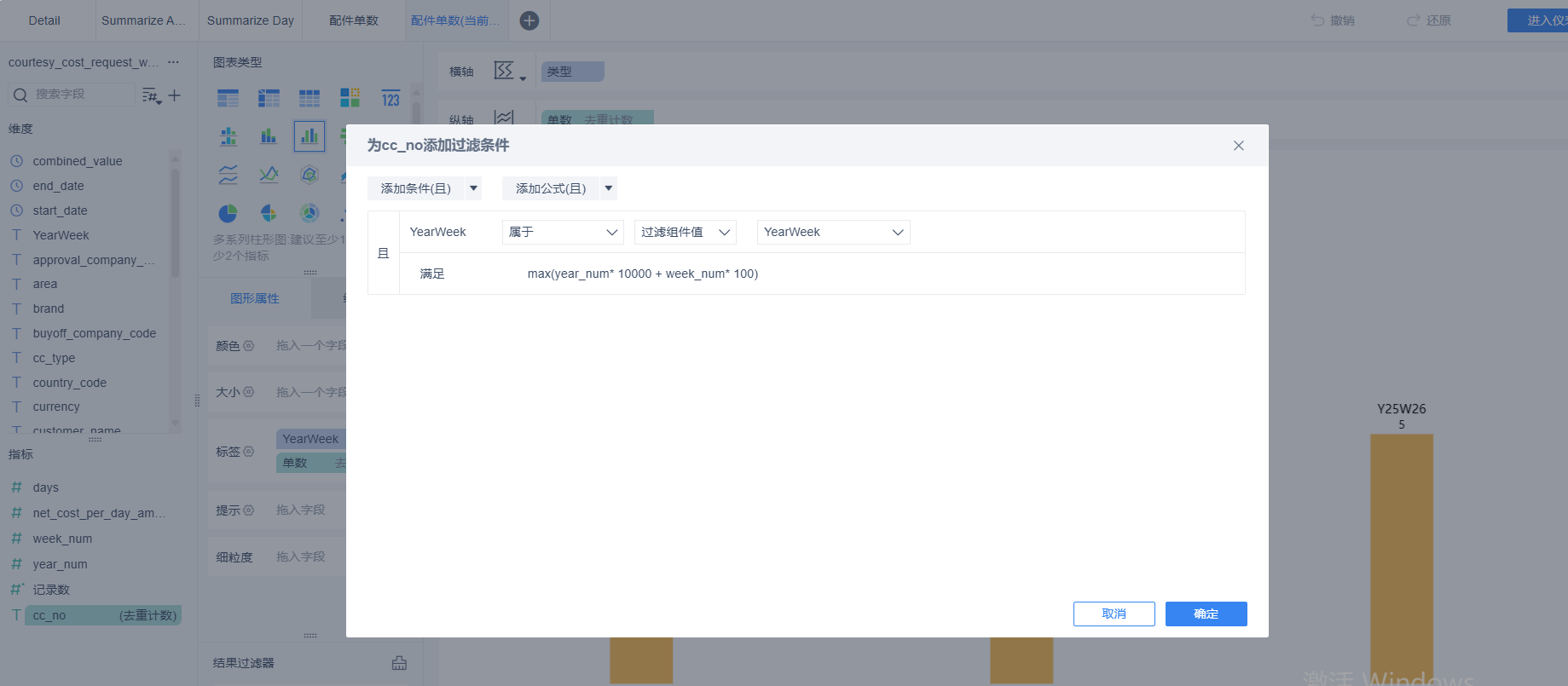Select the combined_value dimension field

click(x=78, y=161)
